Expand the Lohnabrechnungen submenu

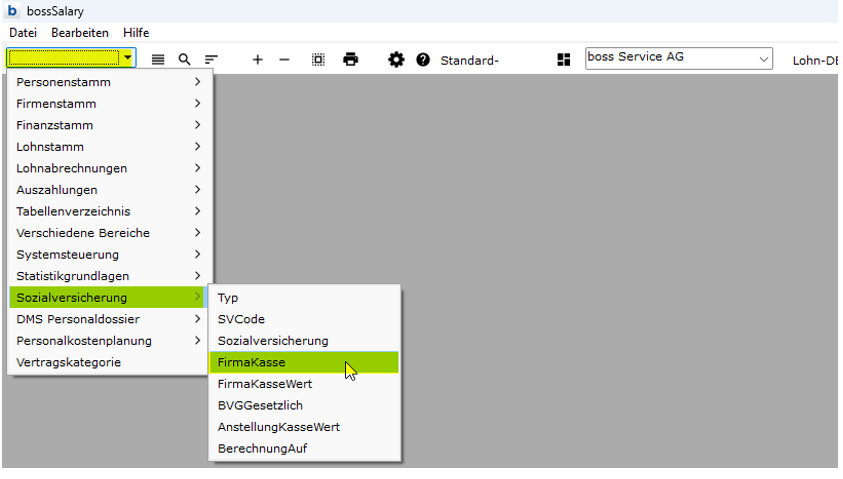[108, 168]
